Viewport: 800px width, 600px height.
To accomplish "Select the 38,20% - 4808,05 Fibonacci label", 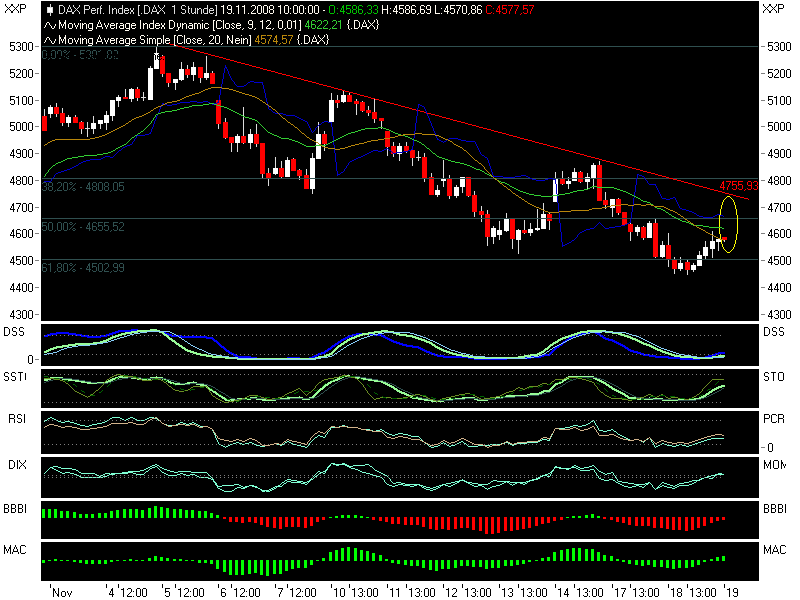I will pos(83,187).
